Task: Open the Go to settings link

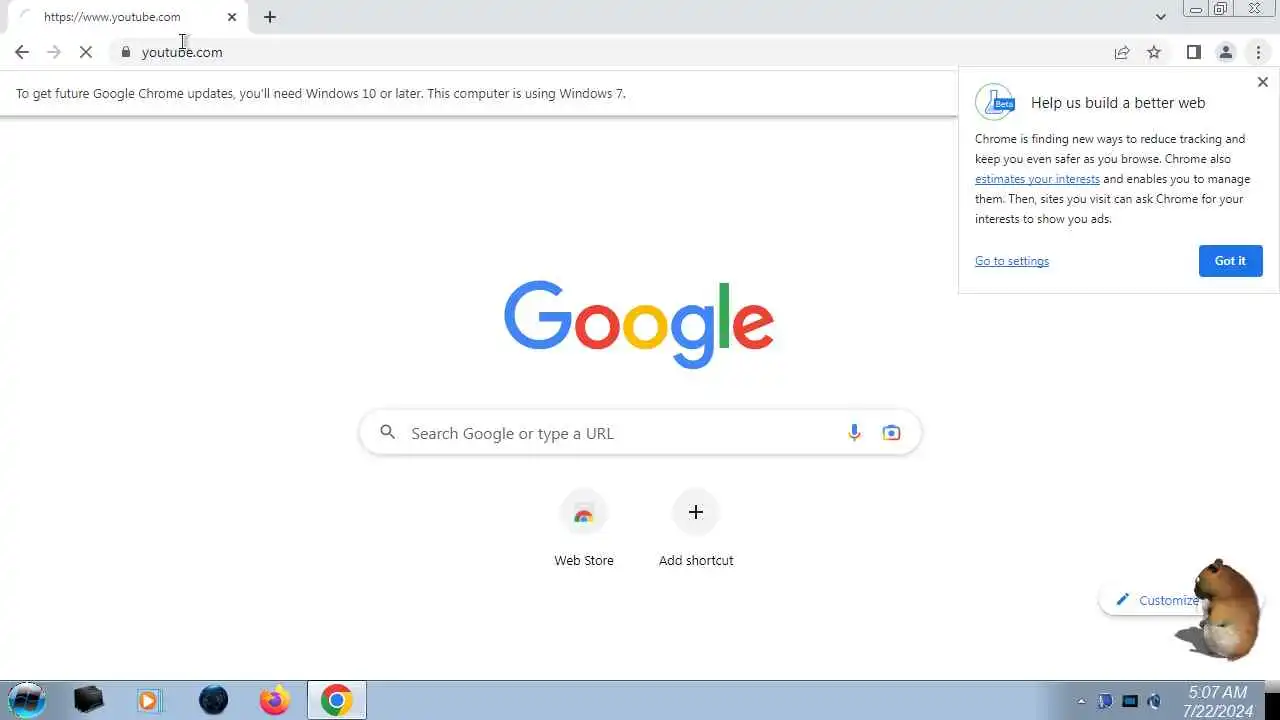Action: (x=1012, y=261)
